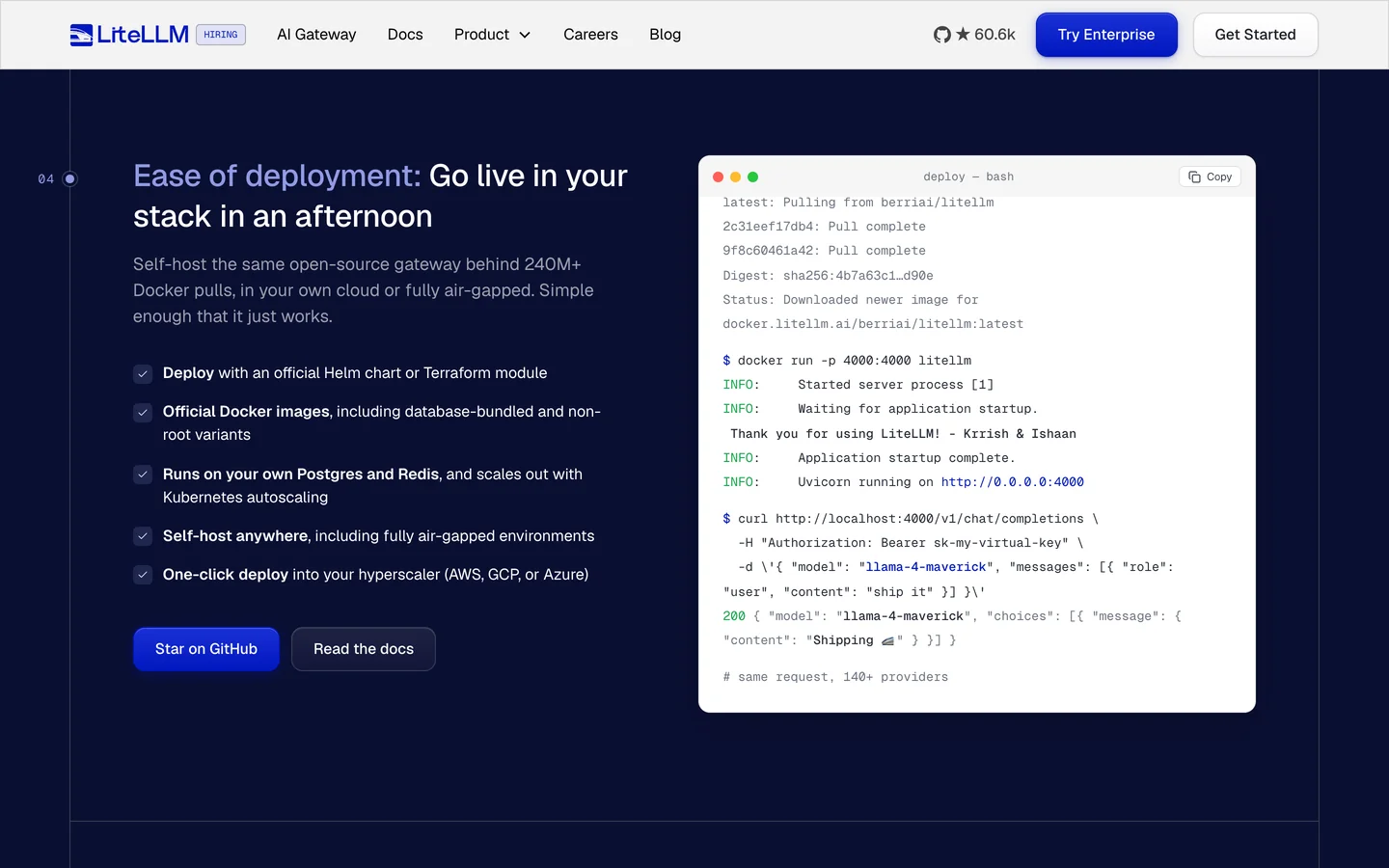Image resolution: width=1389 pixels, height=868 pixels.
Task: Click 'Thank you for using LiteLLM!' line
Action: (903, 434)
